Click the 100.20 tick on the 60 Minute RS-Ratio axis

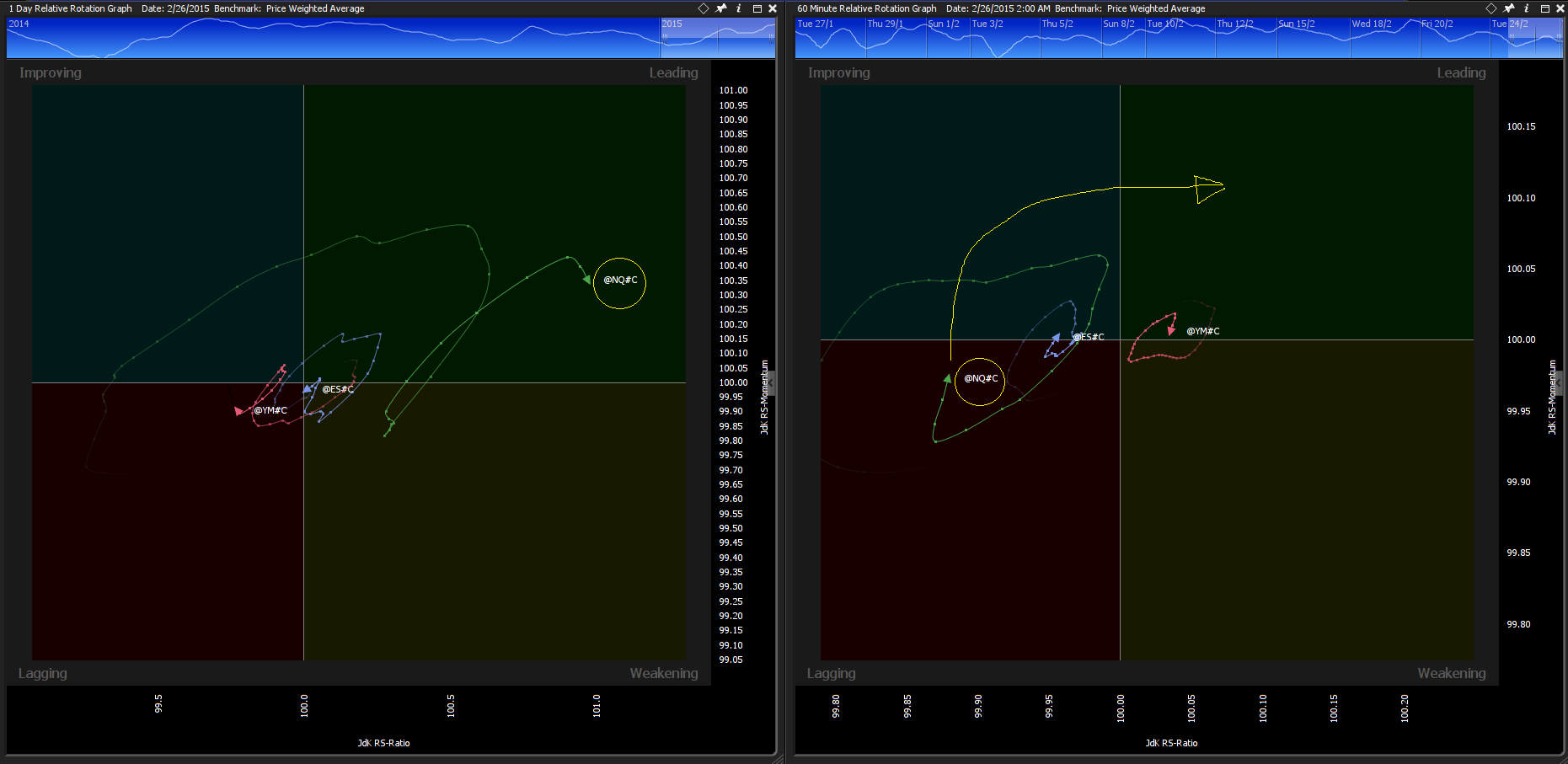1405,708
